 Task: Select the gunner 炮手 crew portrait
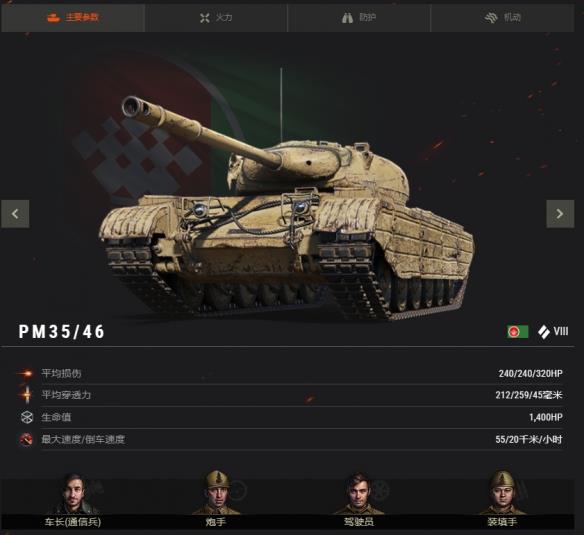point(216,498)
